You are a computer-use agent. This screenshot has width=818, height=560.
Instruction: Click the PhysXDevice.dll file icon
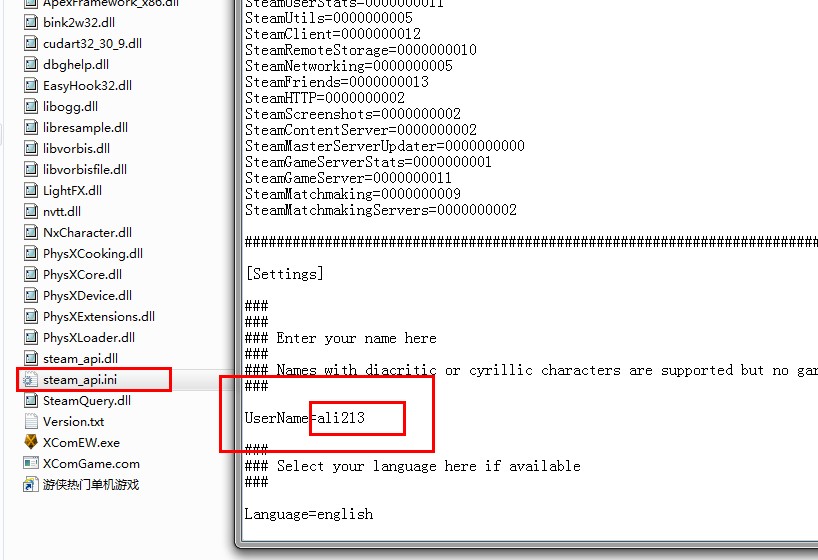click(31, 295)
